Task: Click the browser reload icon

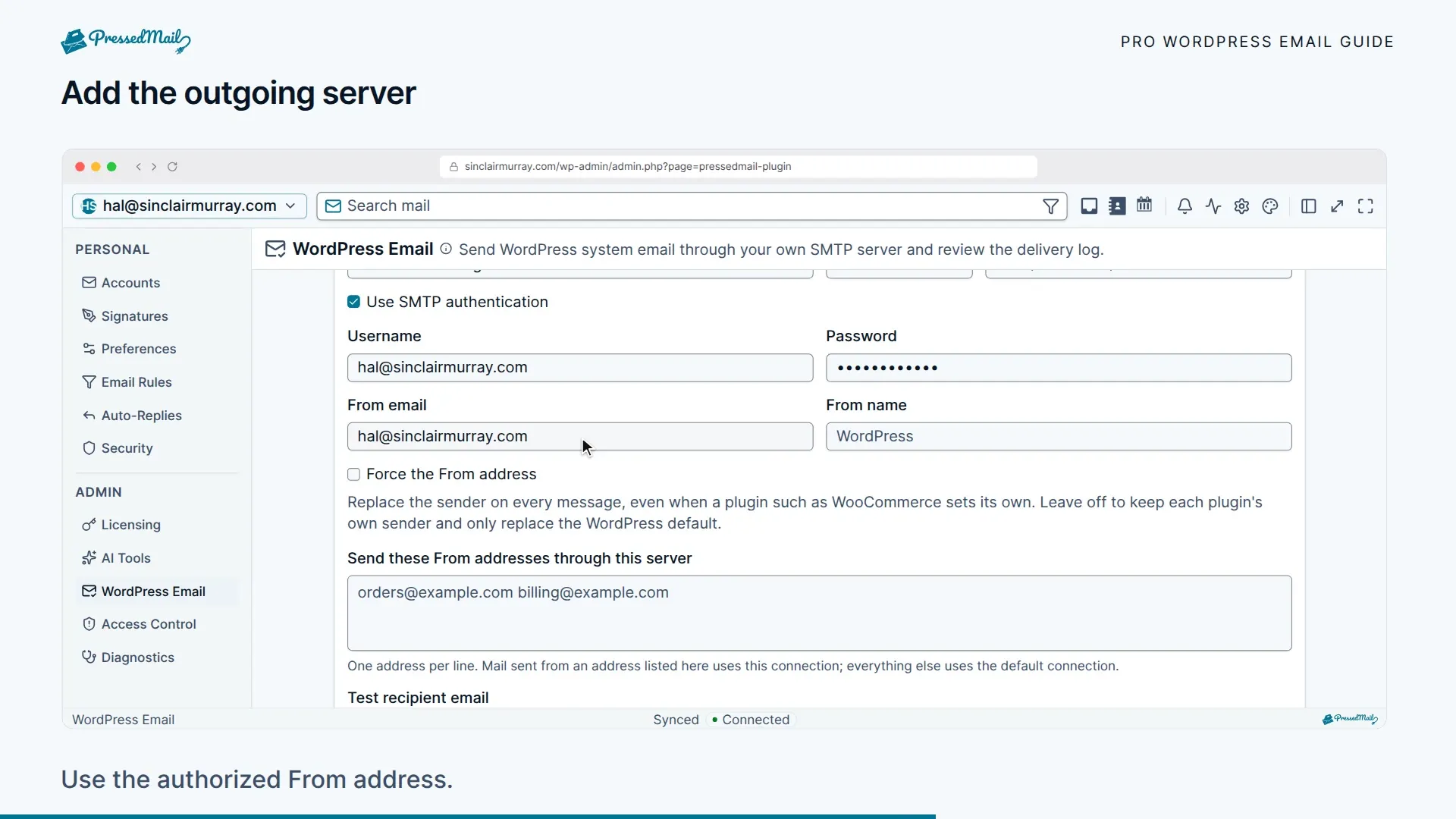Action: click(172, 167)
